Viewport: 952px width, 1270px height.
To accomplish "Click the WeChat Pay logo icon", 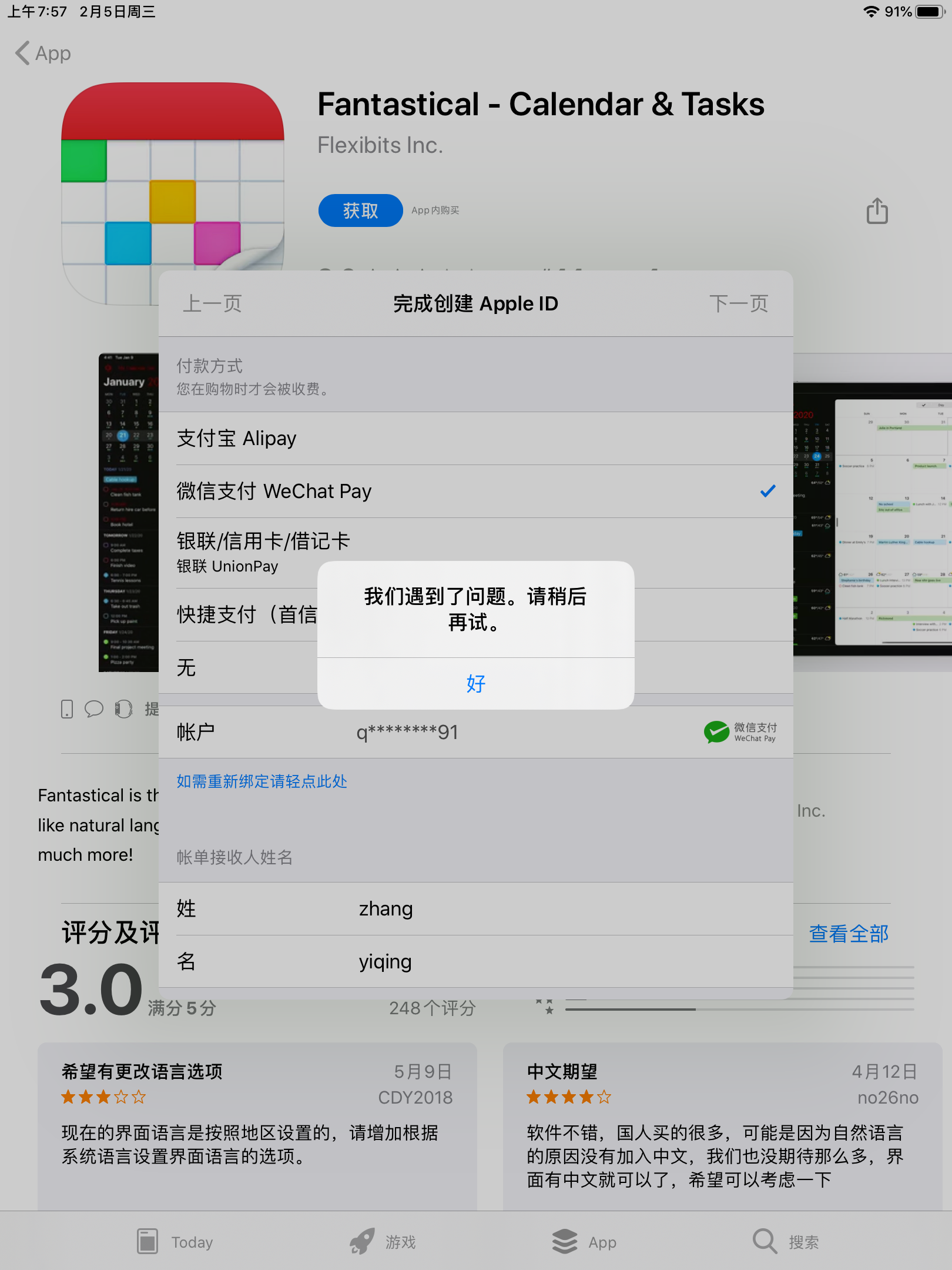I will (x=740, y=732).
